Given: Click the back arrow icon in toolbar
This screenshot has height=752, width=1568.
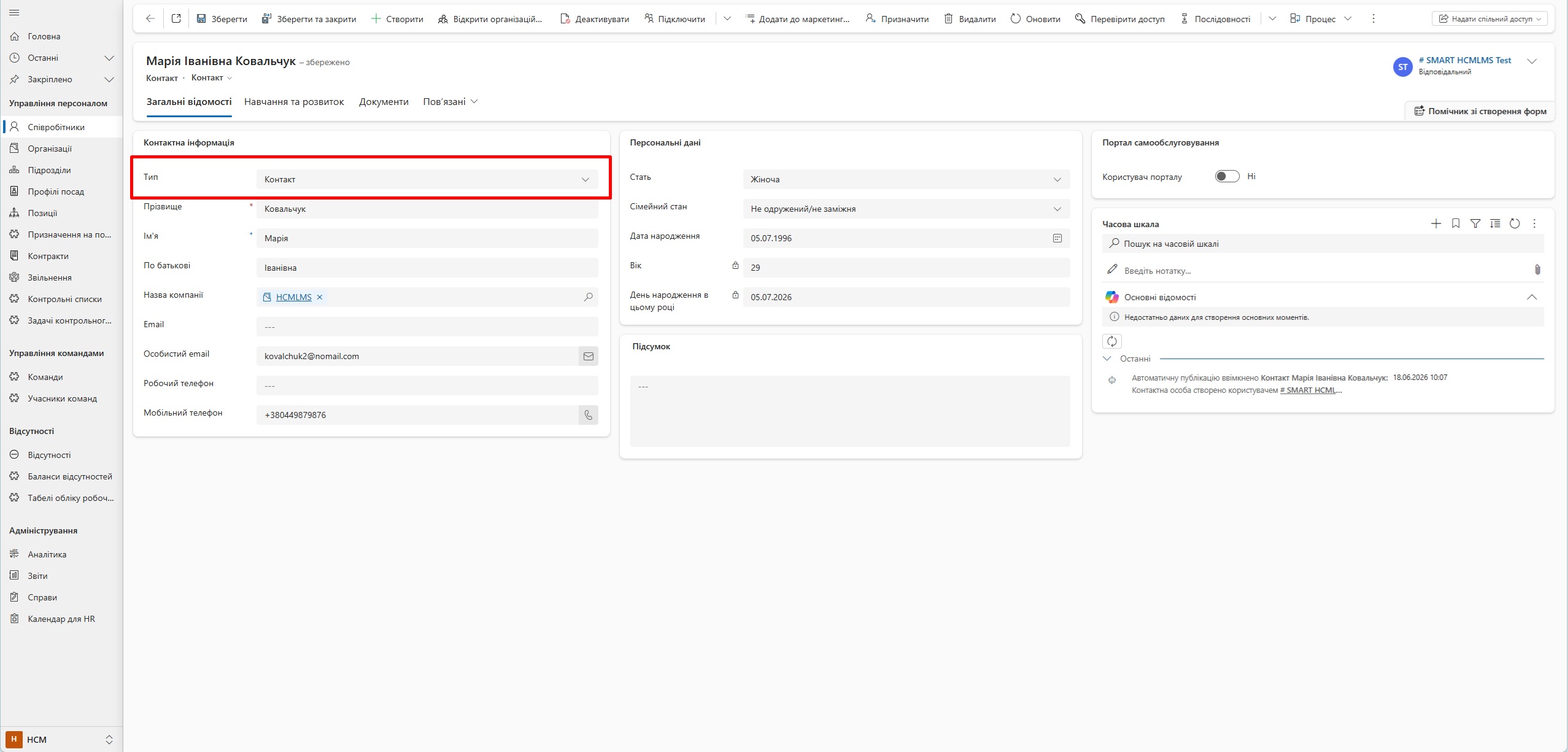Looking at the screenshot, I should pyautogui.click(x=150, y=18).
